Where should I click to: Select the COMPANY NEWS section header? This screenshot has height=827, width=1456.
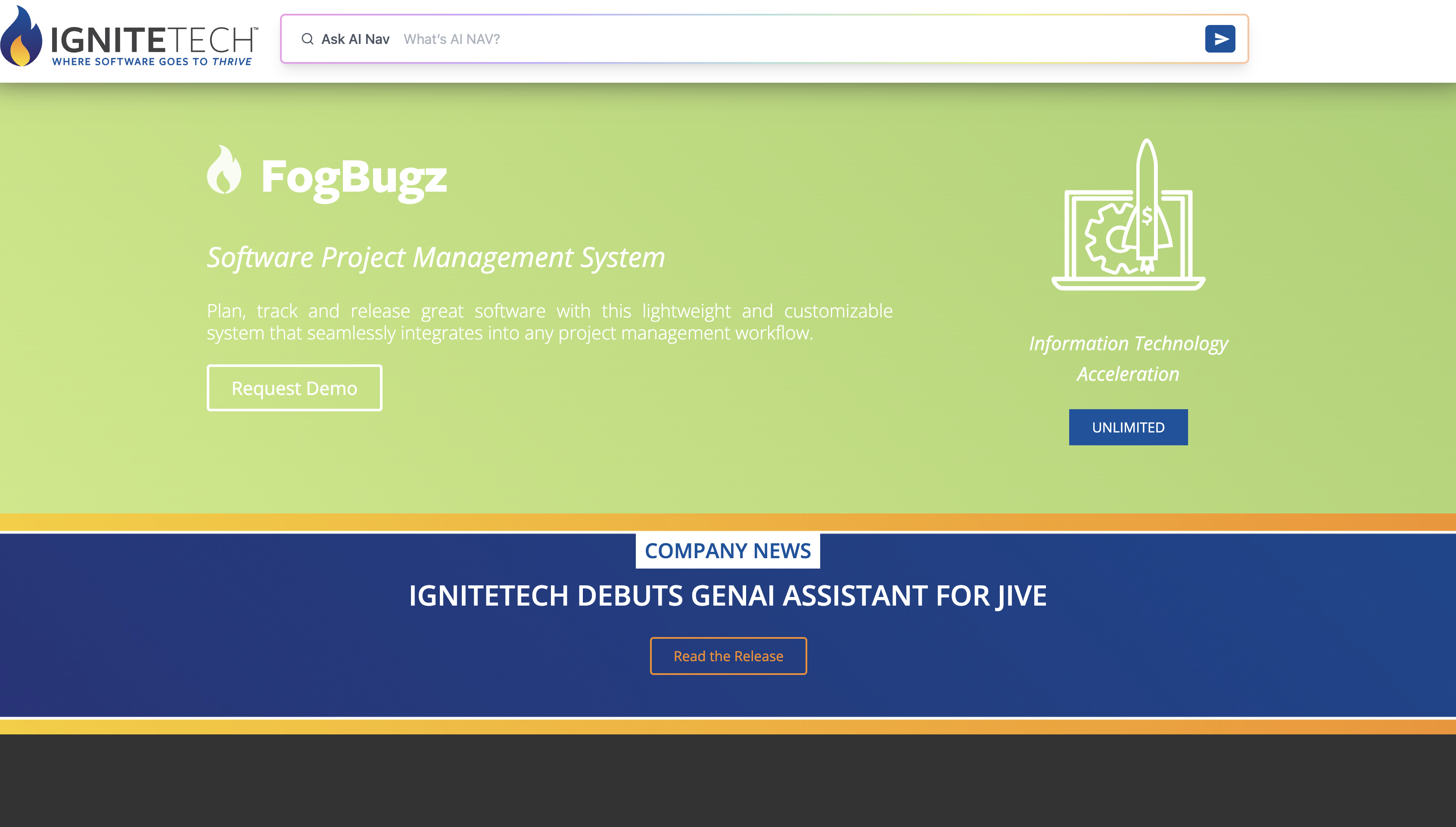pos(728,550)
